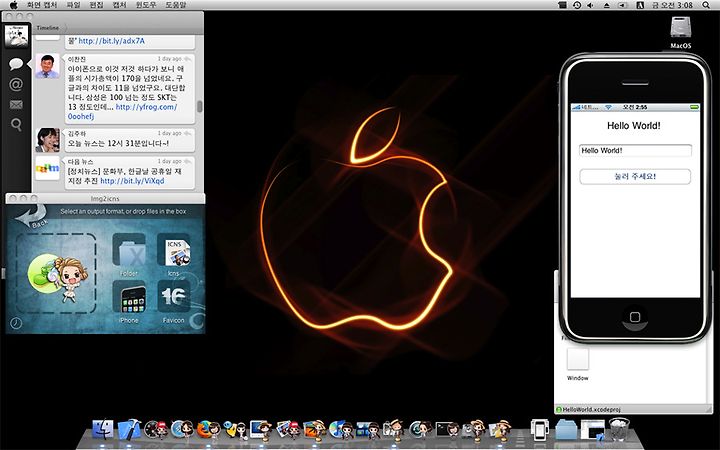This screenshot has width=720, height=450.
Task: Open Firefox from the Dock
Action: coord(208,430)
